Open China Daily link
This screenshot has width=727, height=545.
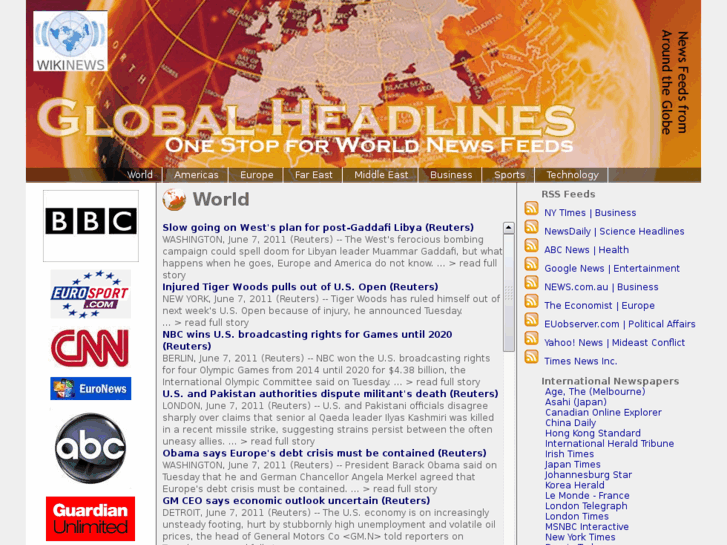[570, 423]
